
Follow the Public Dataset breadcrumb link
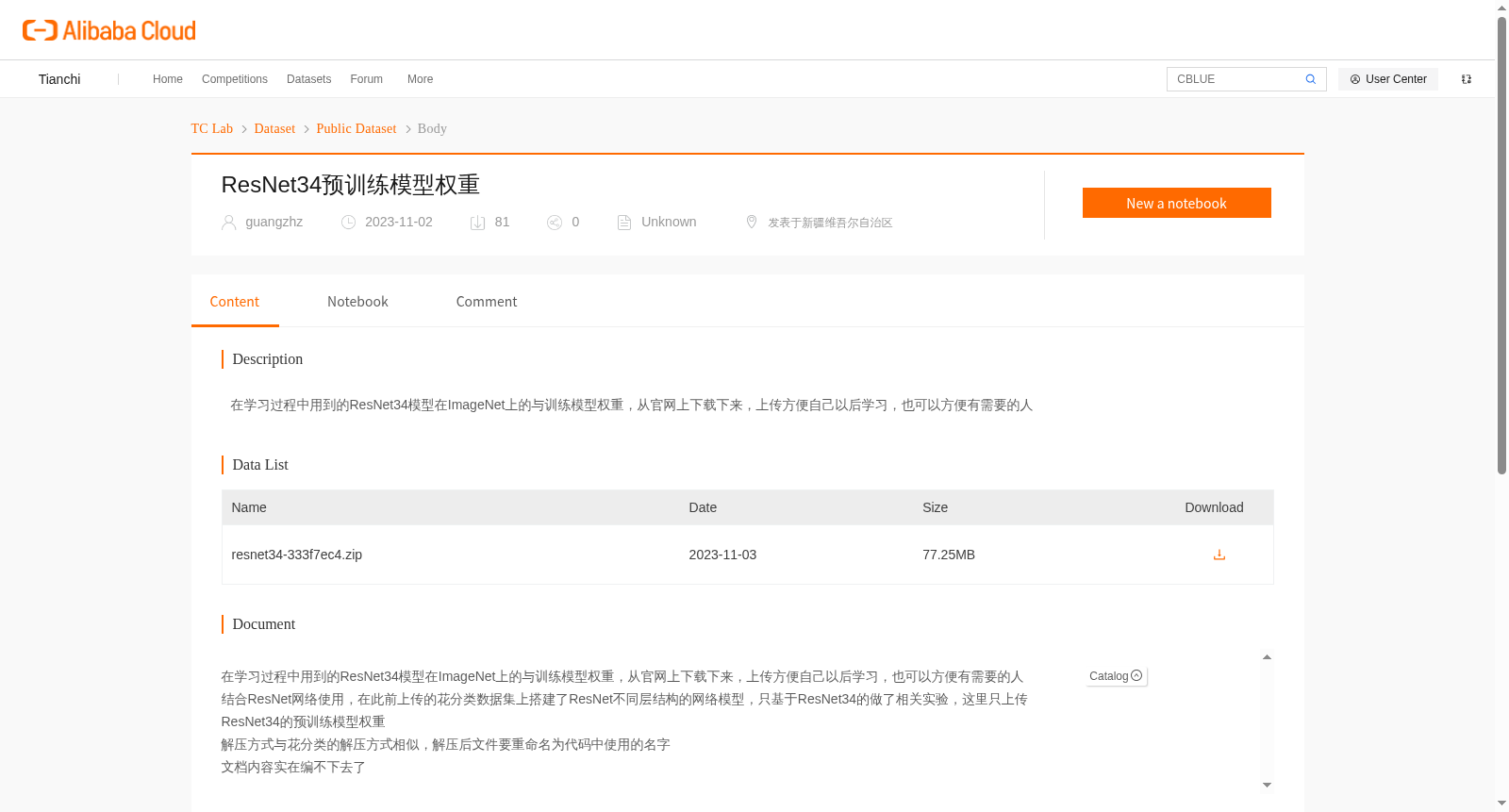tap(357, 128)
